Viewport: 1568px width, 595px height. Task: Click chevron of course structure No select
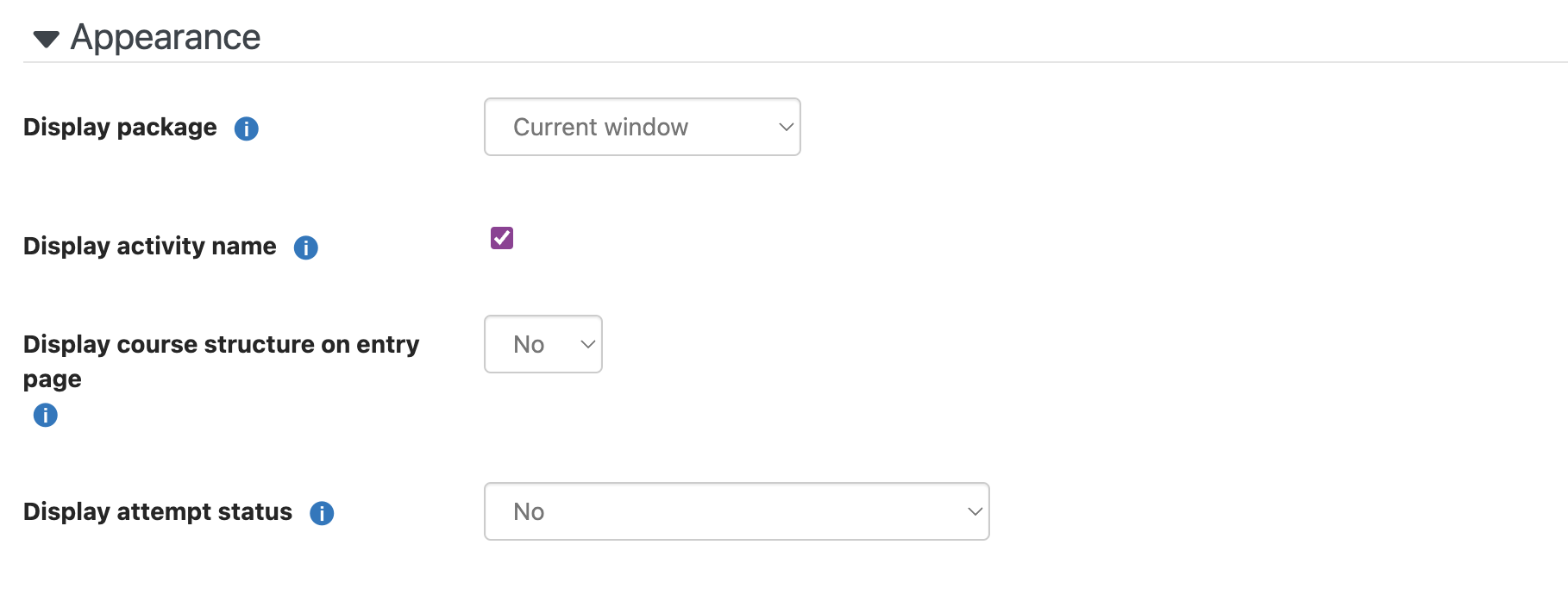pyautogui.click(x=588, y=344)
